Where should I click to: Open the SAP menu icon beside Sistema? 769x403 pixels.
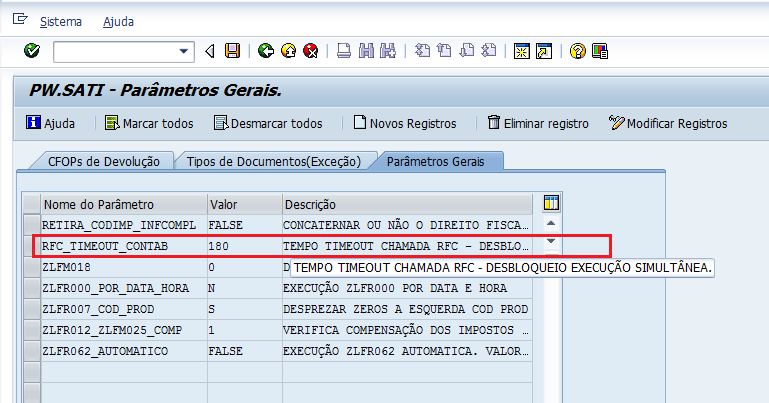tap(20, 20)
